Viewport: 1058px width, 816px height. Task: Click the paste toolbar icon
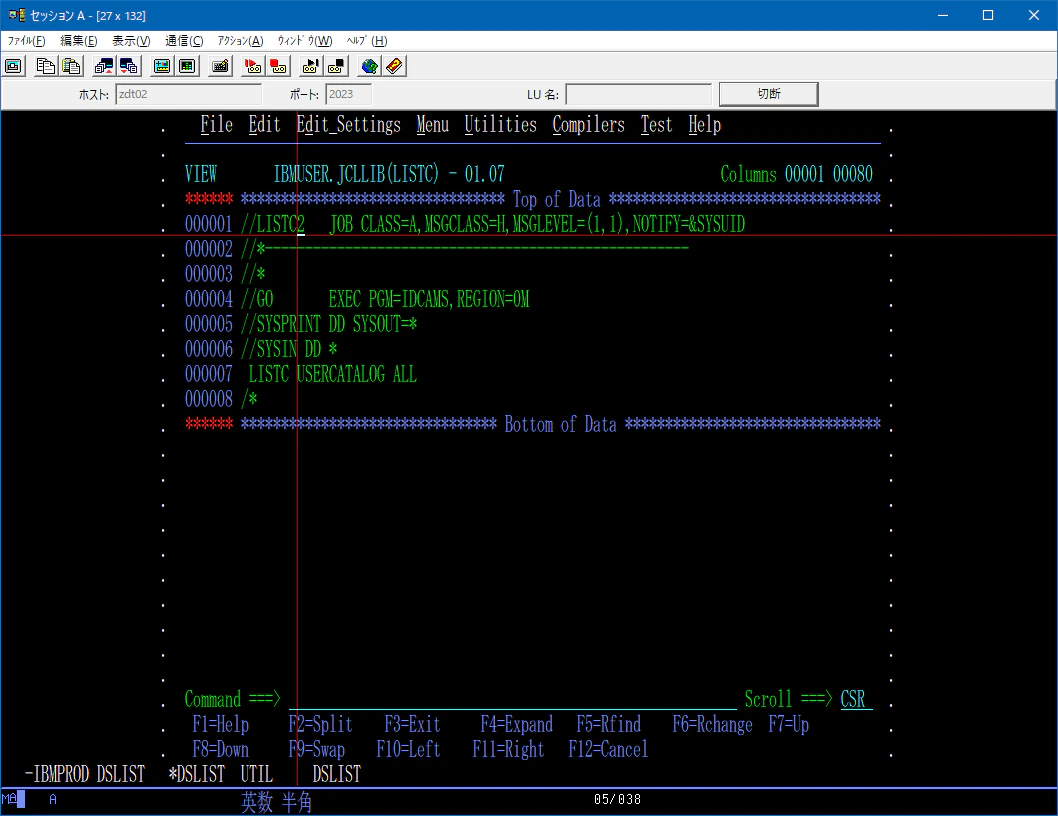point(71,66)
